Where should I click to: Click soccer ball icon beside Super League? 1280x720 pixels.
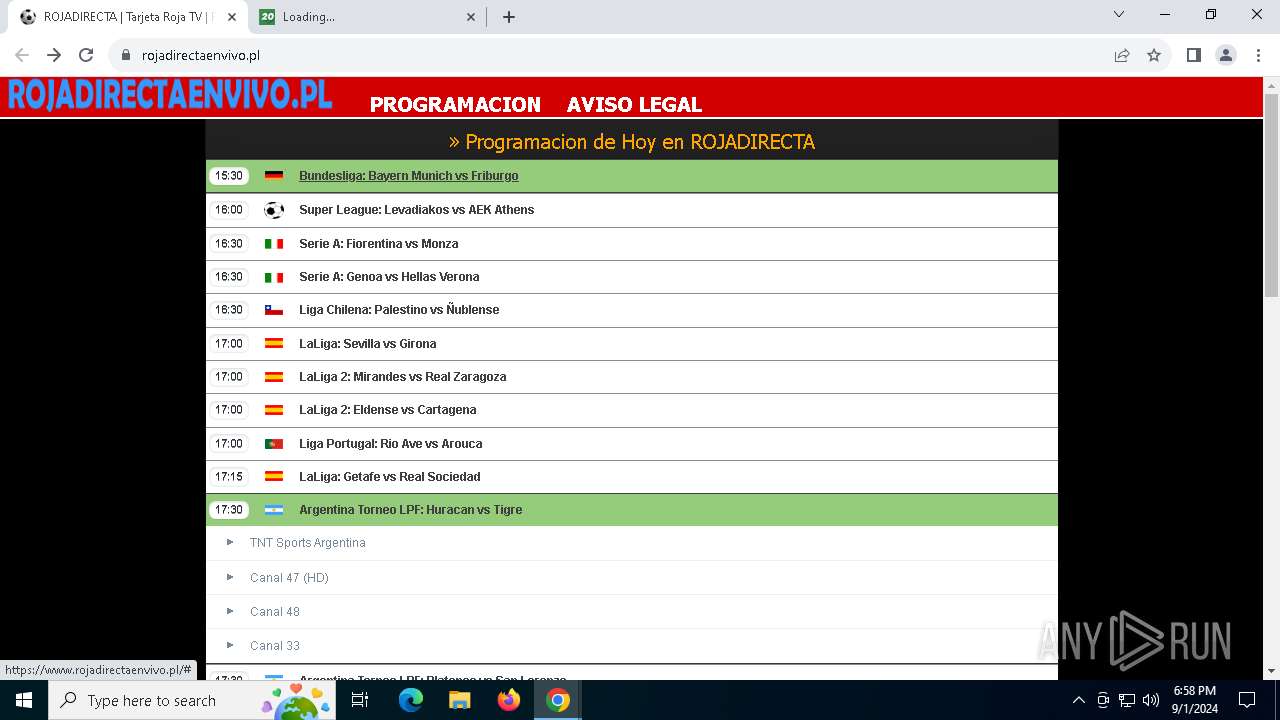(x=274, y=210)
